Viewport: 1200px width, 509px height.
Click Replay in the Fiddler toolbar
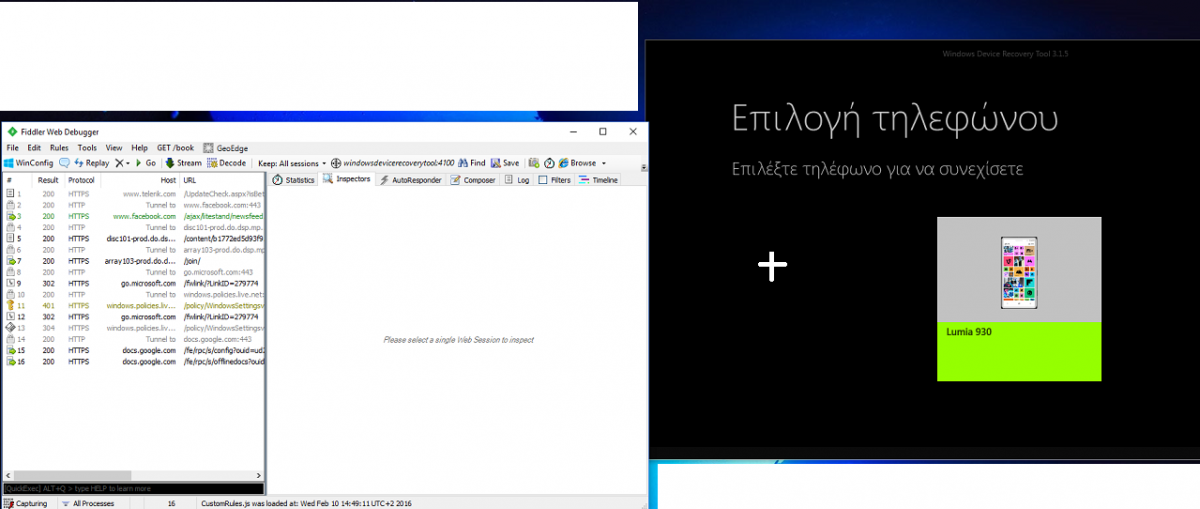[x=90, y=163]
